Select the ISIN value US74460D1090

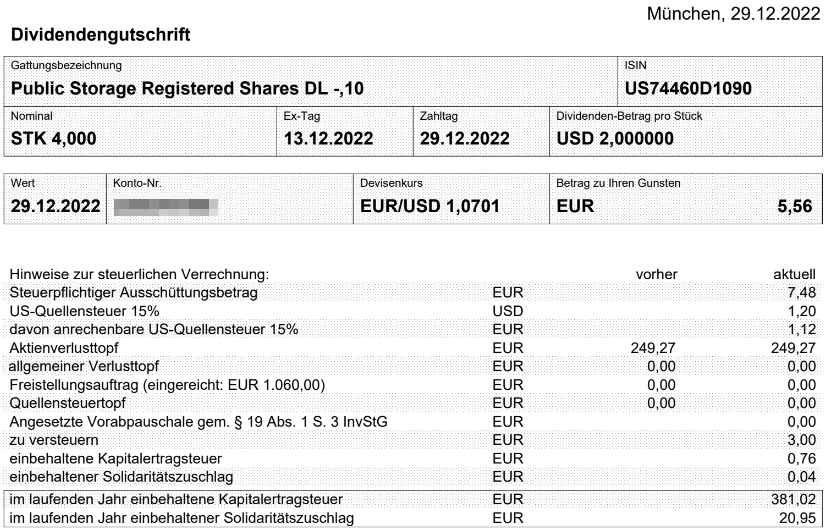coord(688,88)
